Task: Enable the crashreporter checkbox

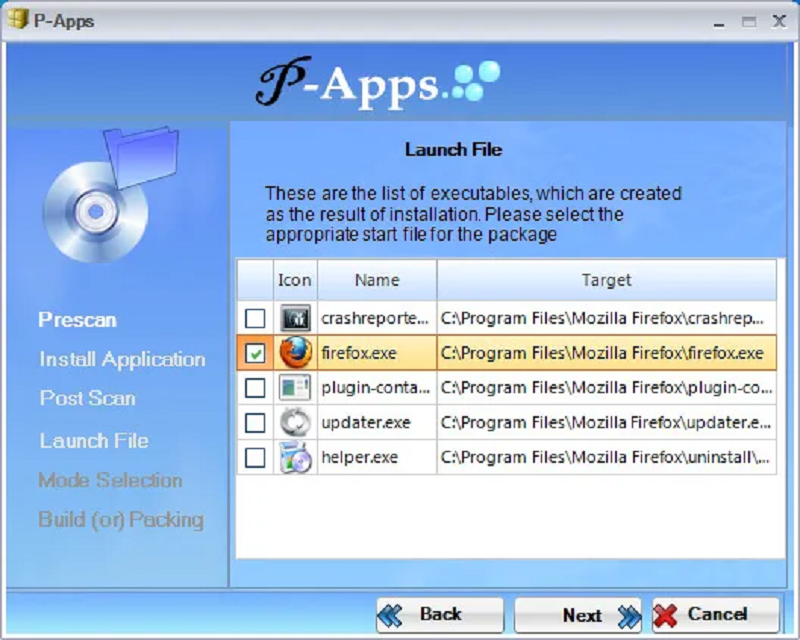Action: 256,318
